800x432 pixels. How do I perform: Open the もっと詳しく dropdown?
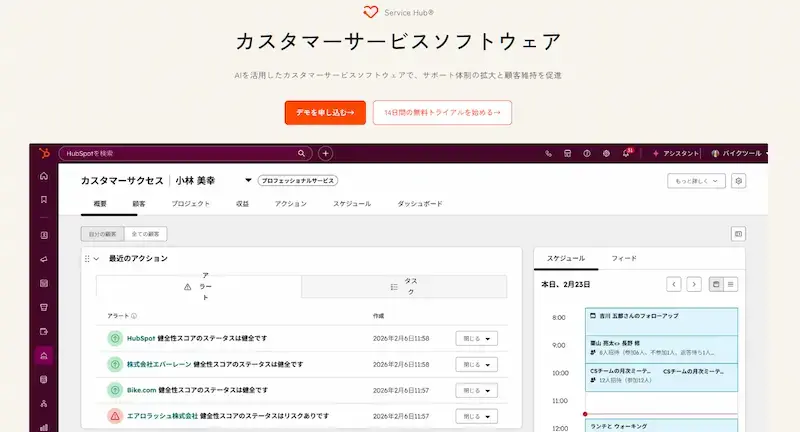pos(696,181)
